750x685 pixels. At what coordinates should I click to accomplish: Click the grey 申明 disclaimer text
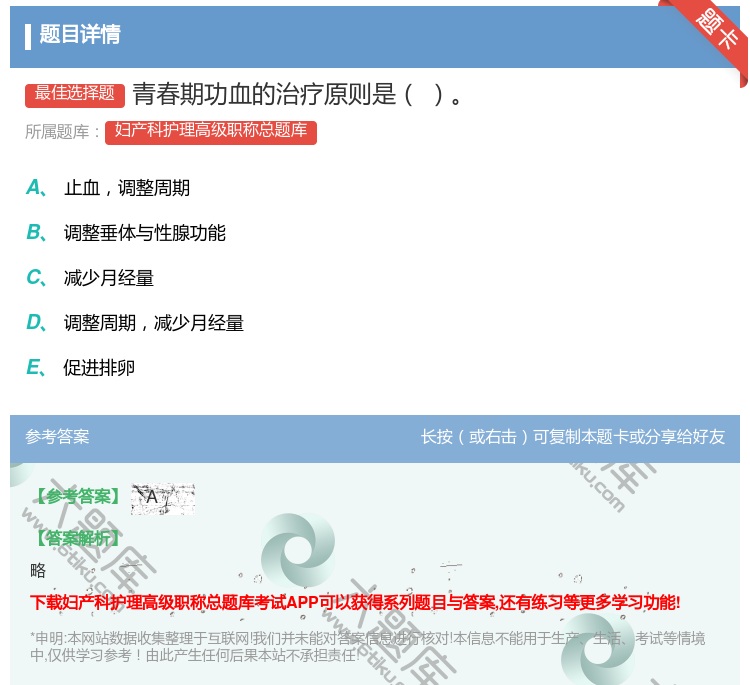tap(367, 646)
